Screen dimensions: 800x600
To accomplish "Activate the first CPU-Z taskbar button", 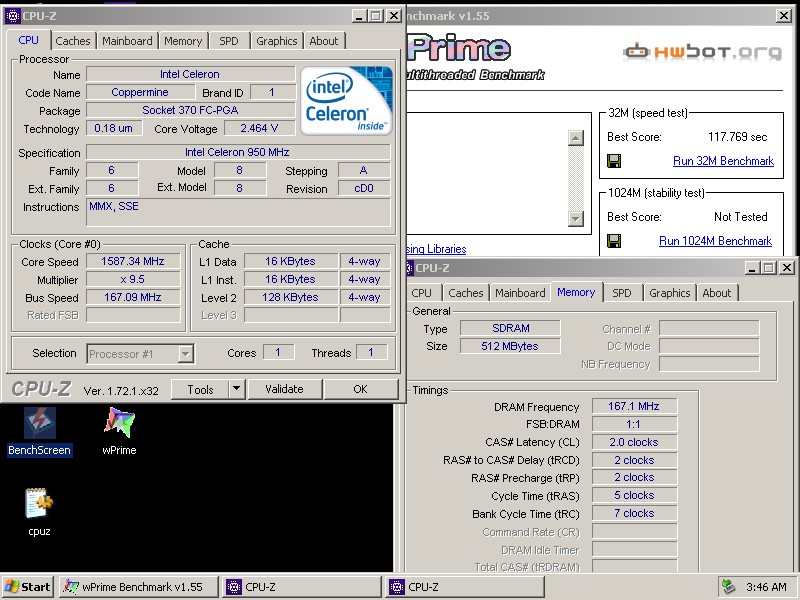I will click(x=302, y=587).
